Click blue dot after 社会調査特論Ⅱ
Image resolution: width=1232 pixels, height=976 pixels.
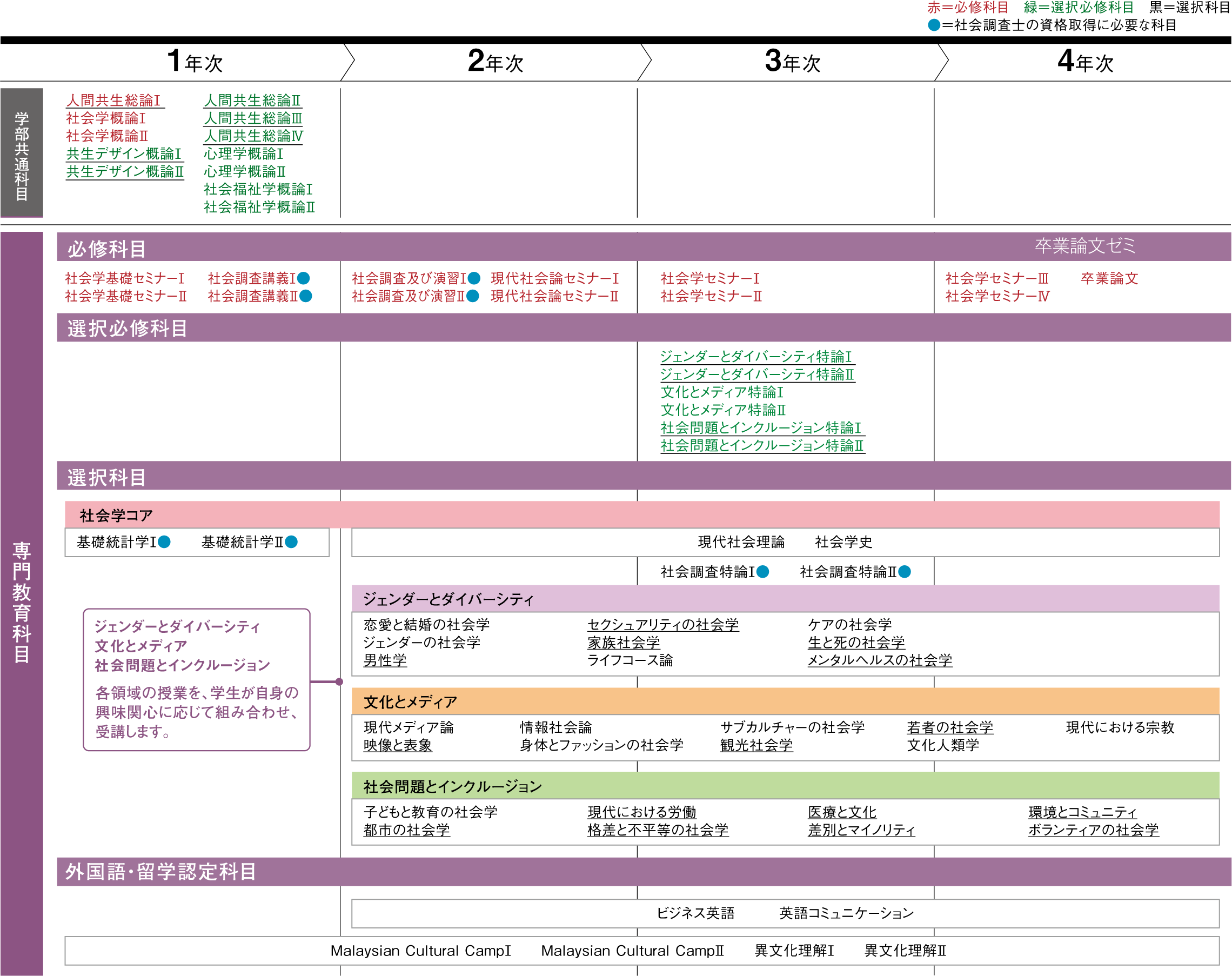[x=905, y=571]
